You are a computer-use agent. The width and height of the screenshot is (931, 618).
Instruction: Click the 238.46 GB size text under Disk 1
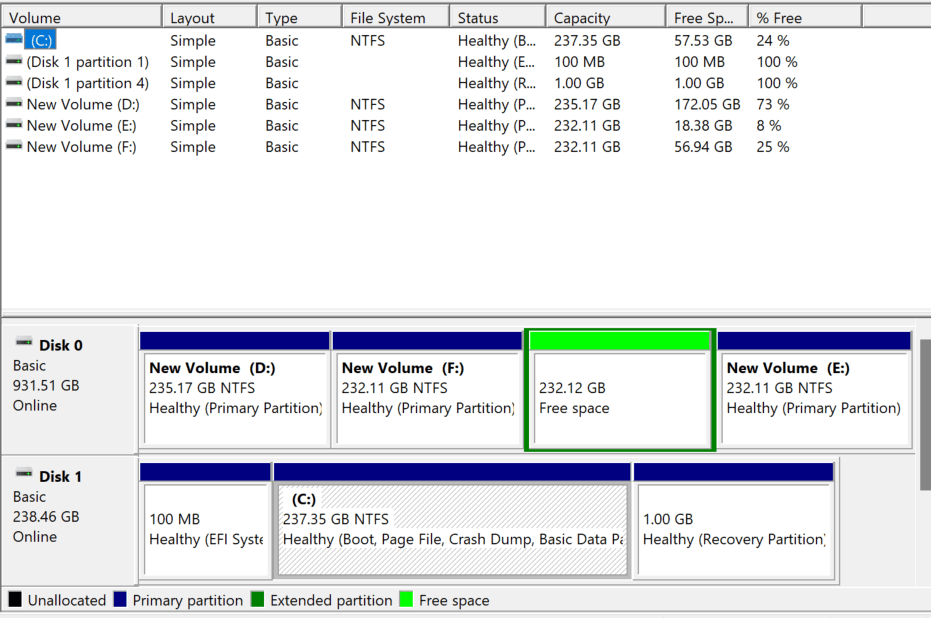46,517
